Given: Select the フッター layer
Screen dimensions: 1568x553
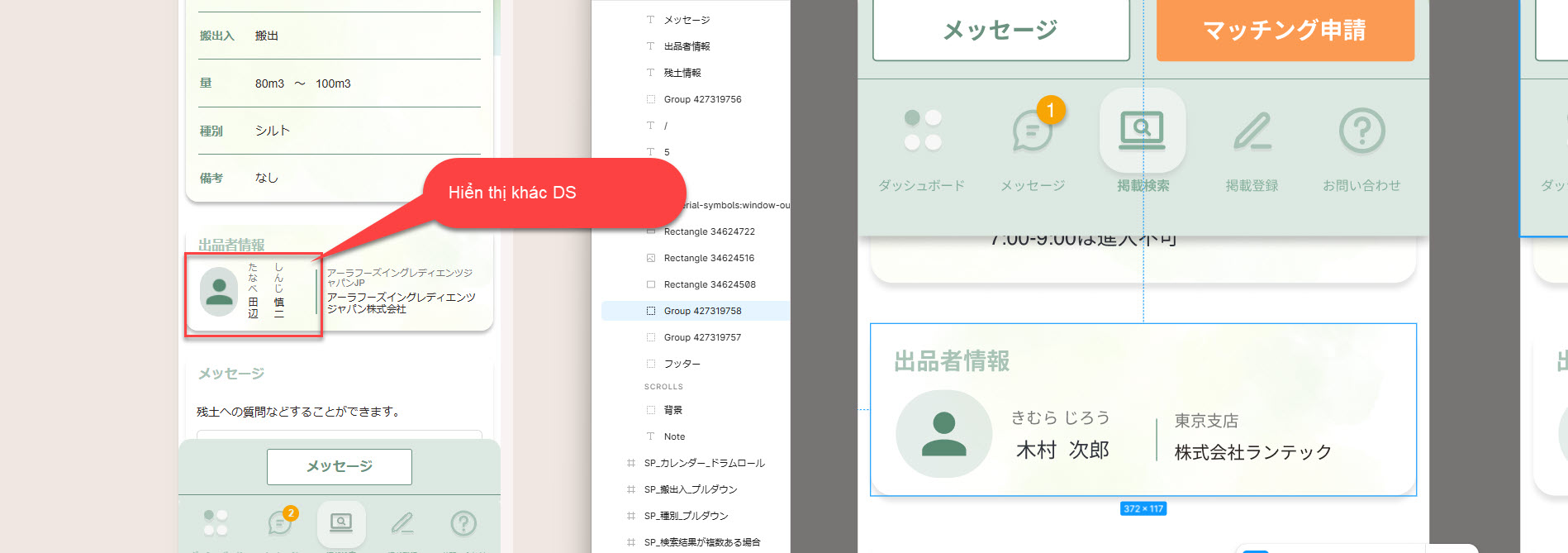Looking at the screenshot, I should (682, 364).
